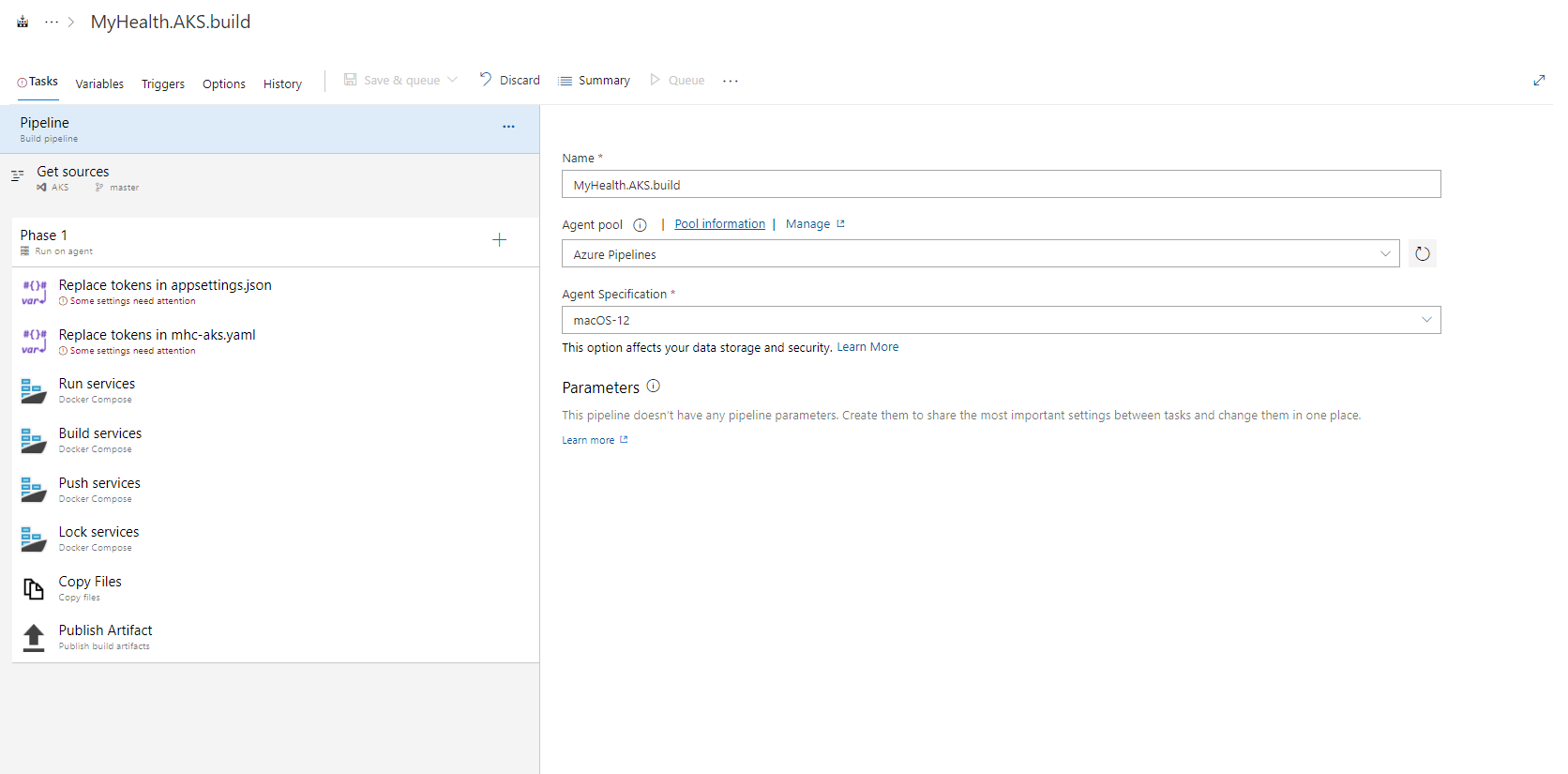Click the Azure DevOps project icon in breadcrumb
The width and height of the screenshot is (1568, 774).
click(x=23, y=22)
